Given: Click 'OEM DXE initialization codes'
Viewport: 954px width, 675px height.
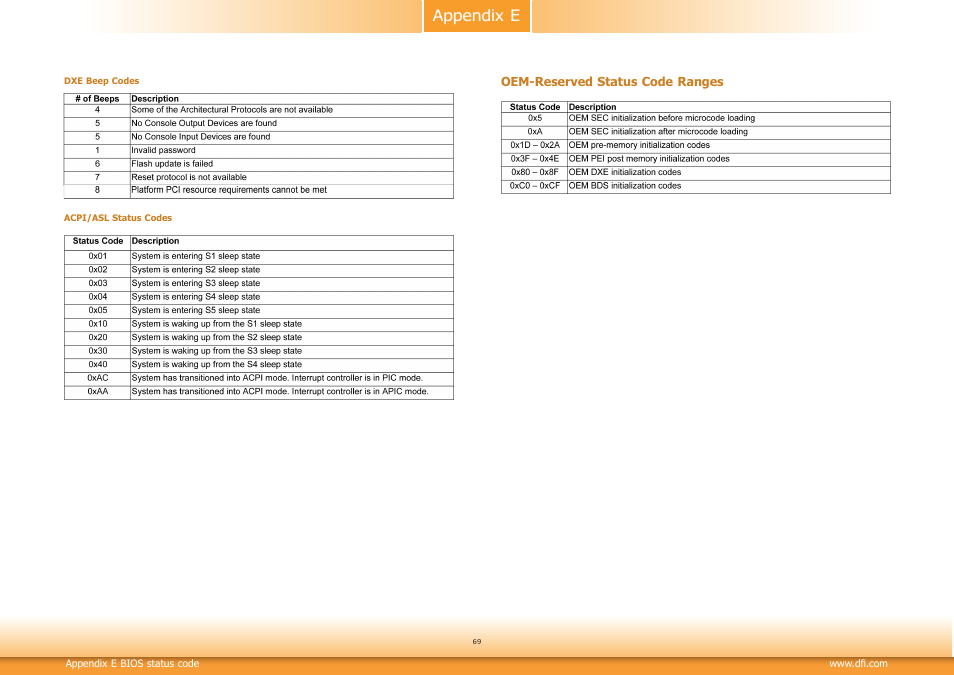Looking at the screenshot, I should 625,172.
